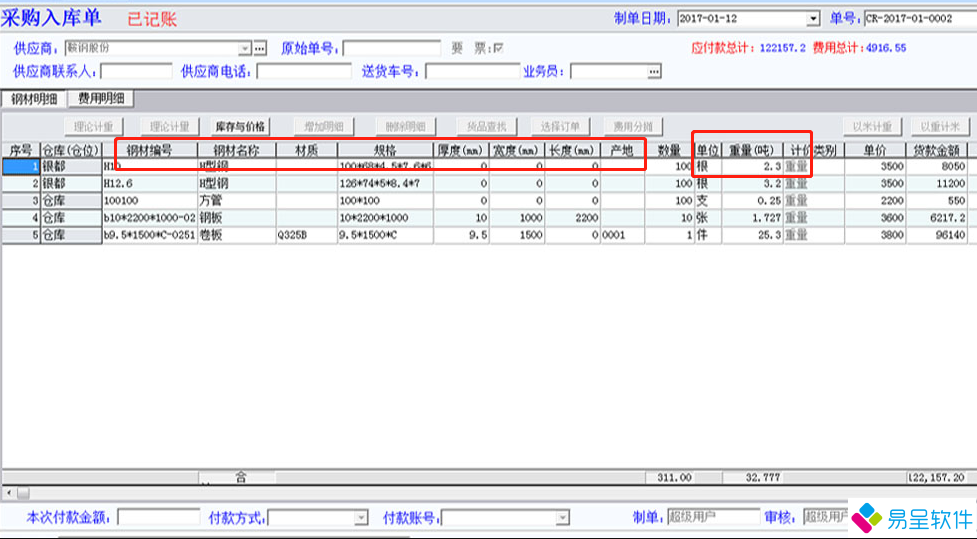Screen dimensions: 977x539
Task: Select row number 3 in the grid
Action: (x=21, y=201)
